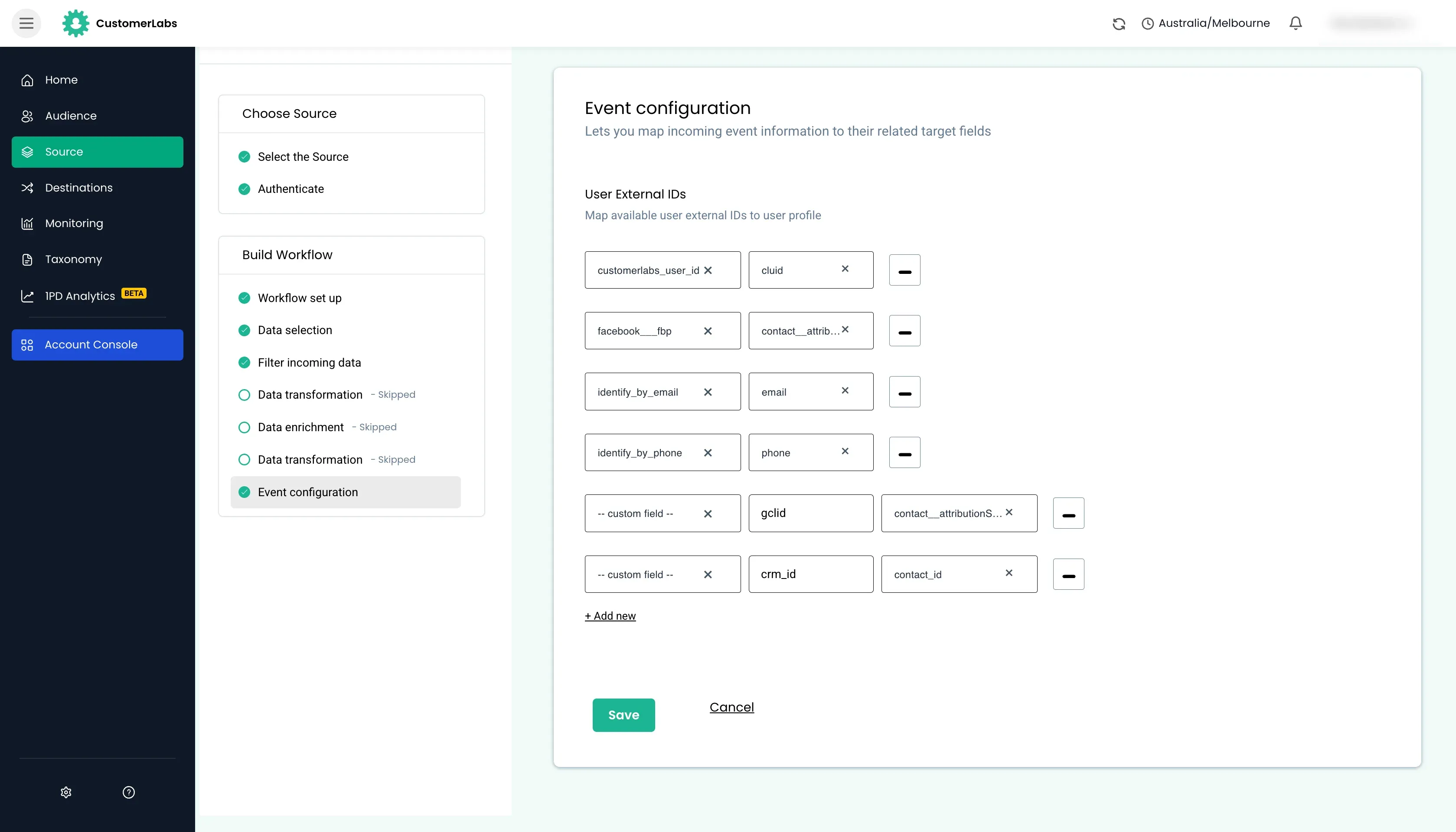
Task: Clear the contact_id field value
Action: coord(1009,572)
